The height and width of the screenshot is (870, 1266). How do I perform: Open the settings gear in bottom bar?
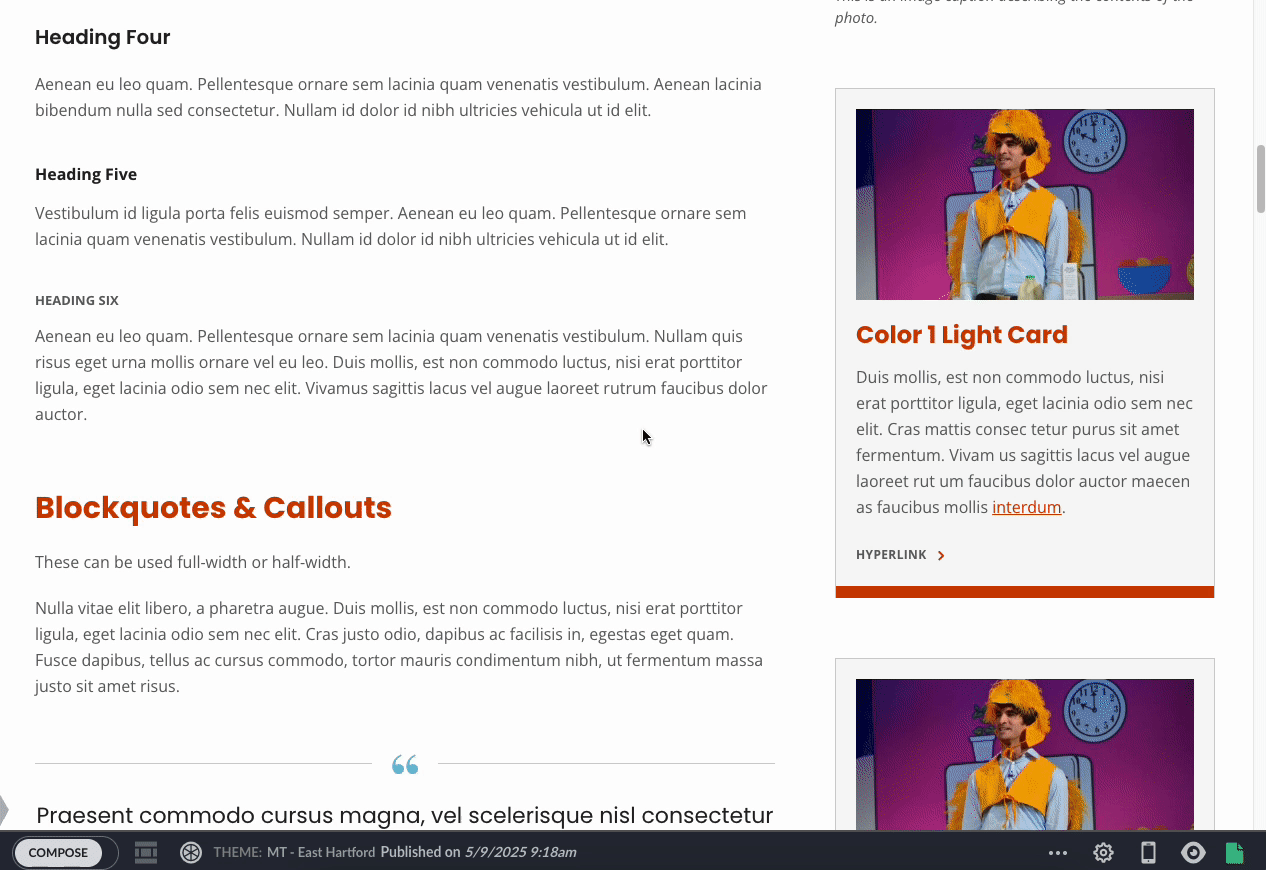coord(1103,853)
